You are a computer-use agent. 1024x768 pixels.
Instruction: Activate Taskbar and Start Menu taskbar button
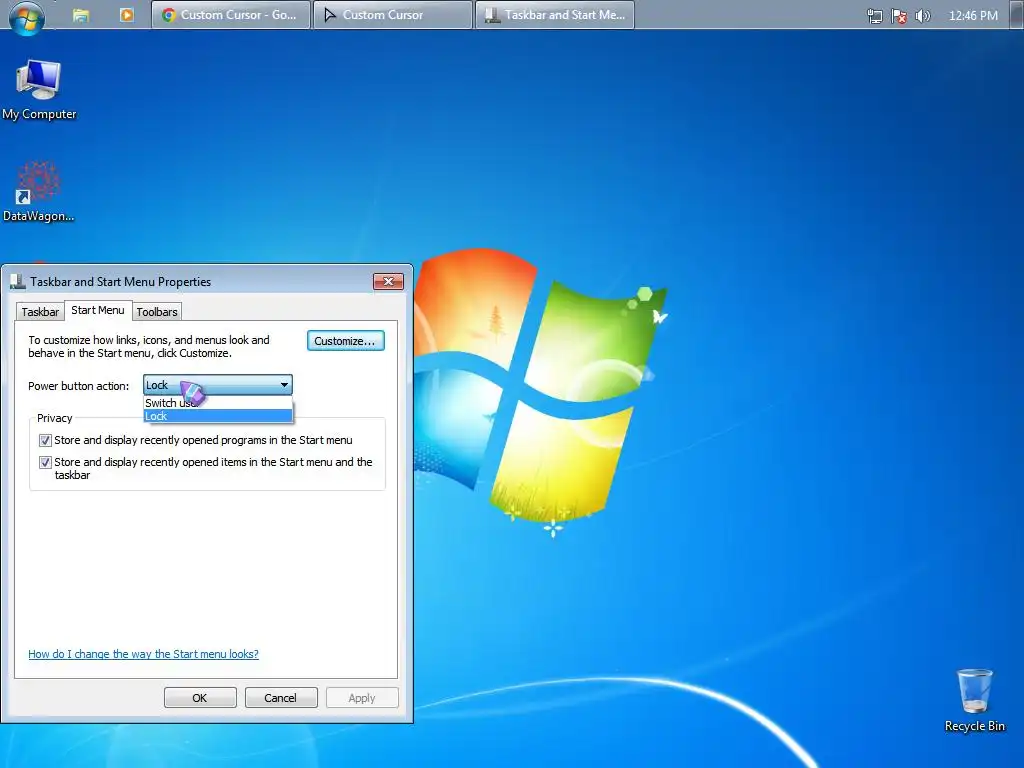tap(555, 15)
